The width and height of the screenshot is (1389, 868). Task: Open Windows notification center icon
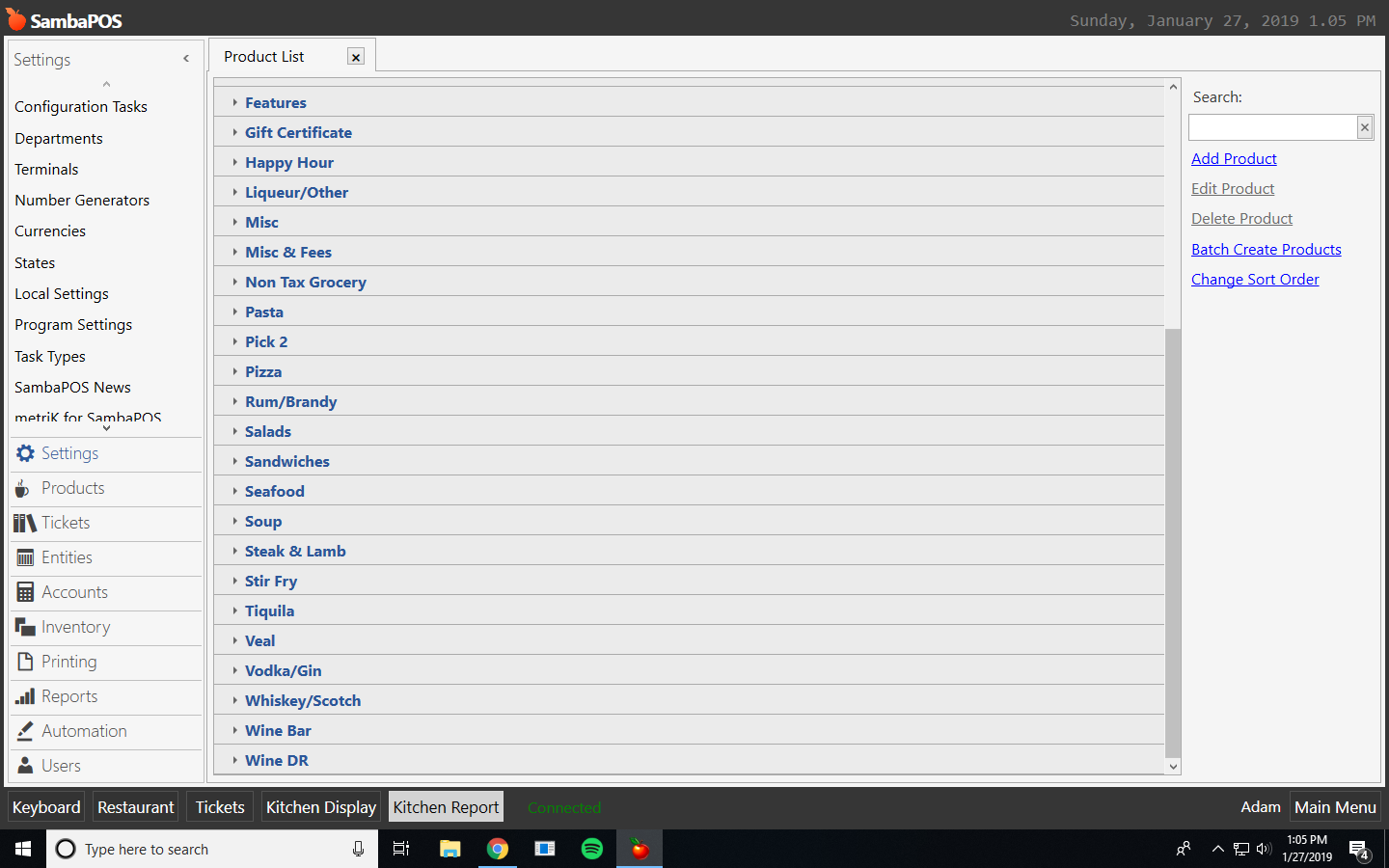1359,850
